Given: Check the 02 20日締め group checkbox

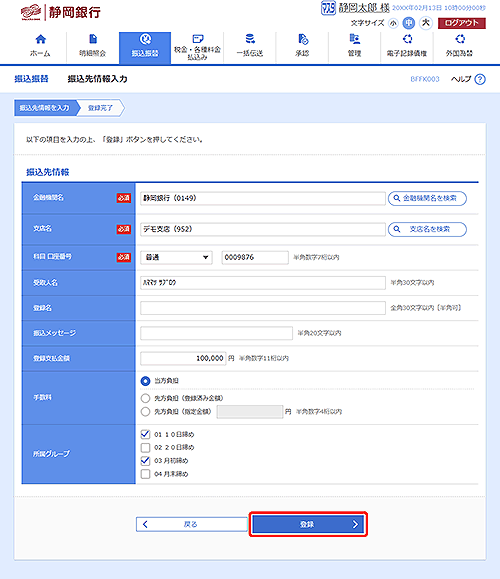Looking at the screenshot, I should click(x=145, y=448).
